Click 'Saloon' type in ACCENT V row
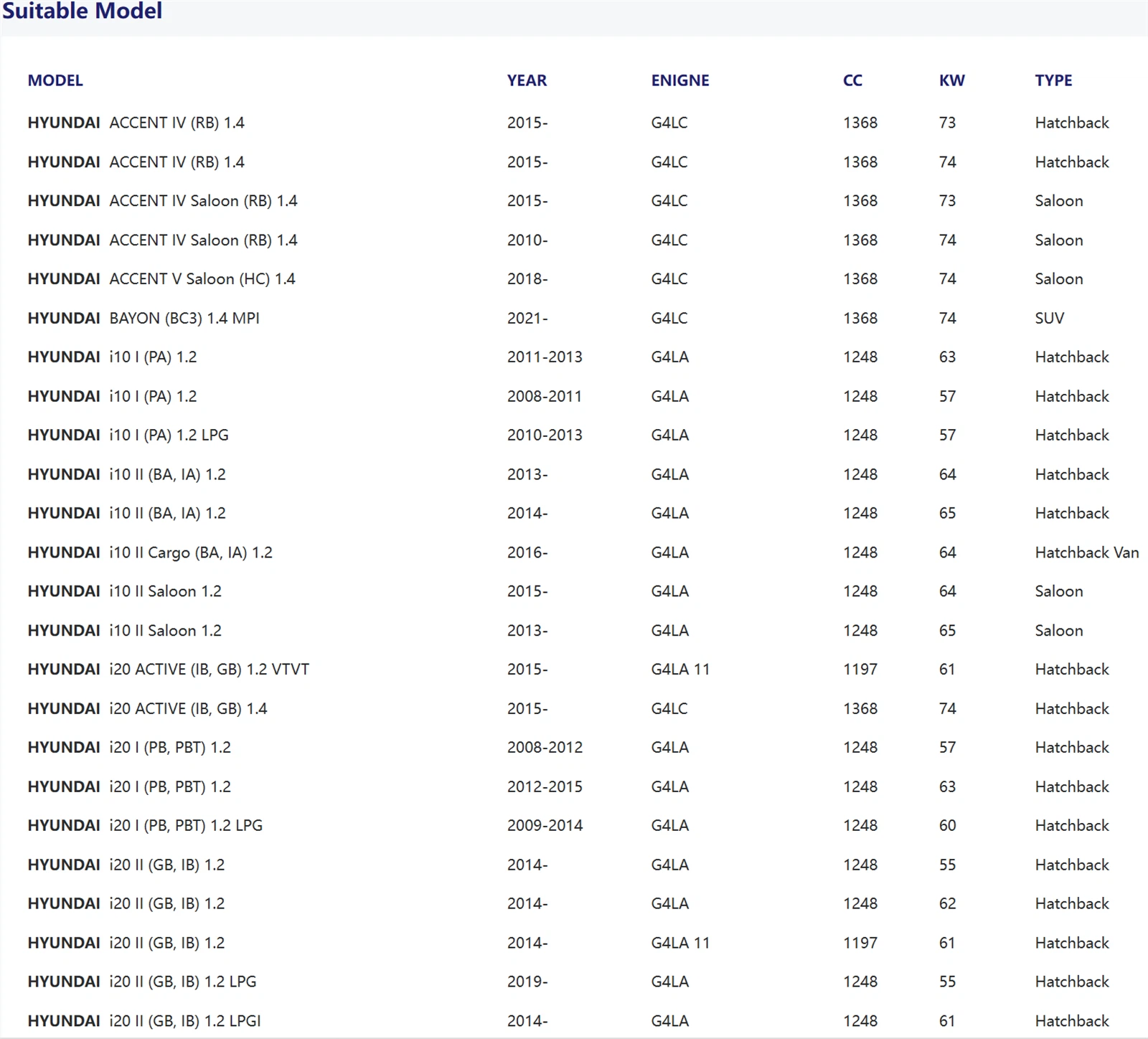Image resolution: width=1148 pixels, height=1039 pixels. 1059,279
